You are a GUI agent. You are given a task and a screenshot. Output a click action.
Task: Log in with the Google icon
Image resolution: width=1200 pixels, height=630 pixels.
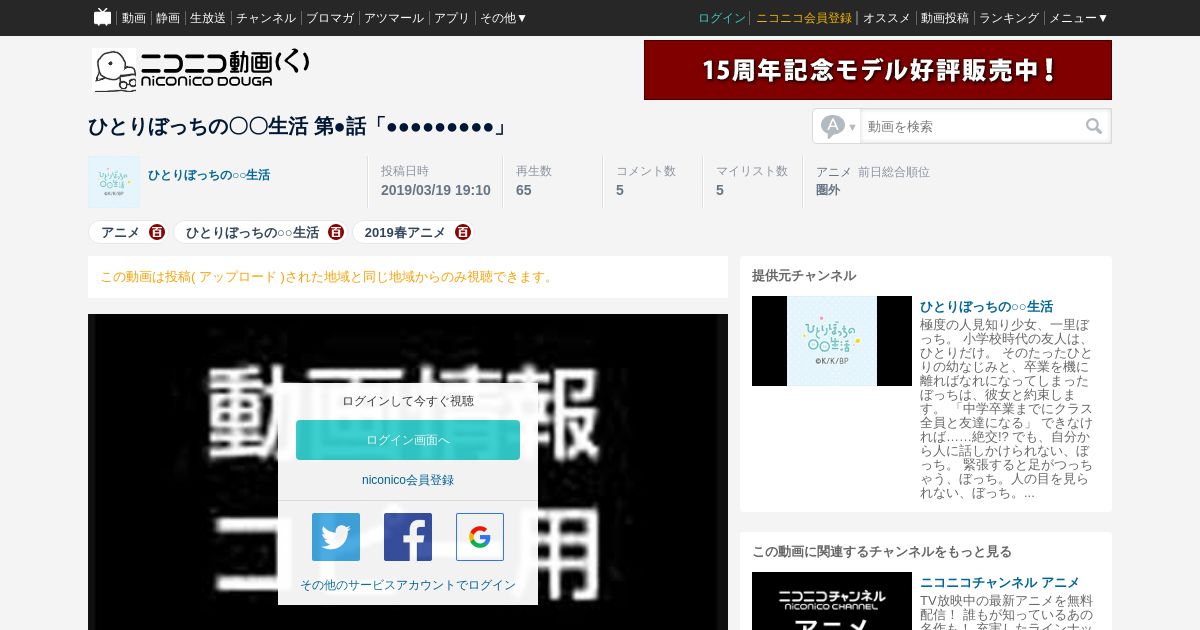480,537
